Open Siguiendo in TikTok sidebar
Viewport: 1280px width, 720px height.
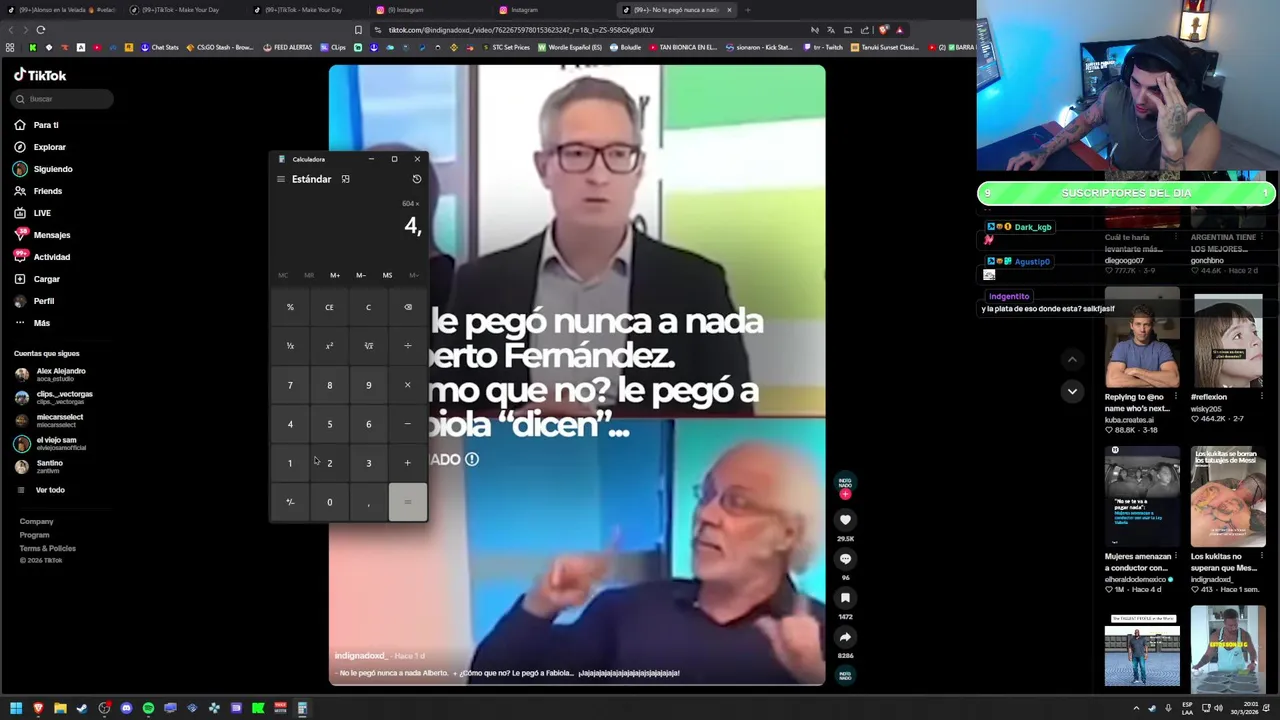pyautogui.click(x=52, y=169)
